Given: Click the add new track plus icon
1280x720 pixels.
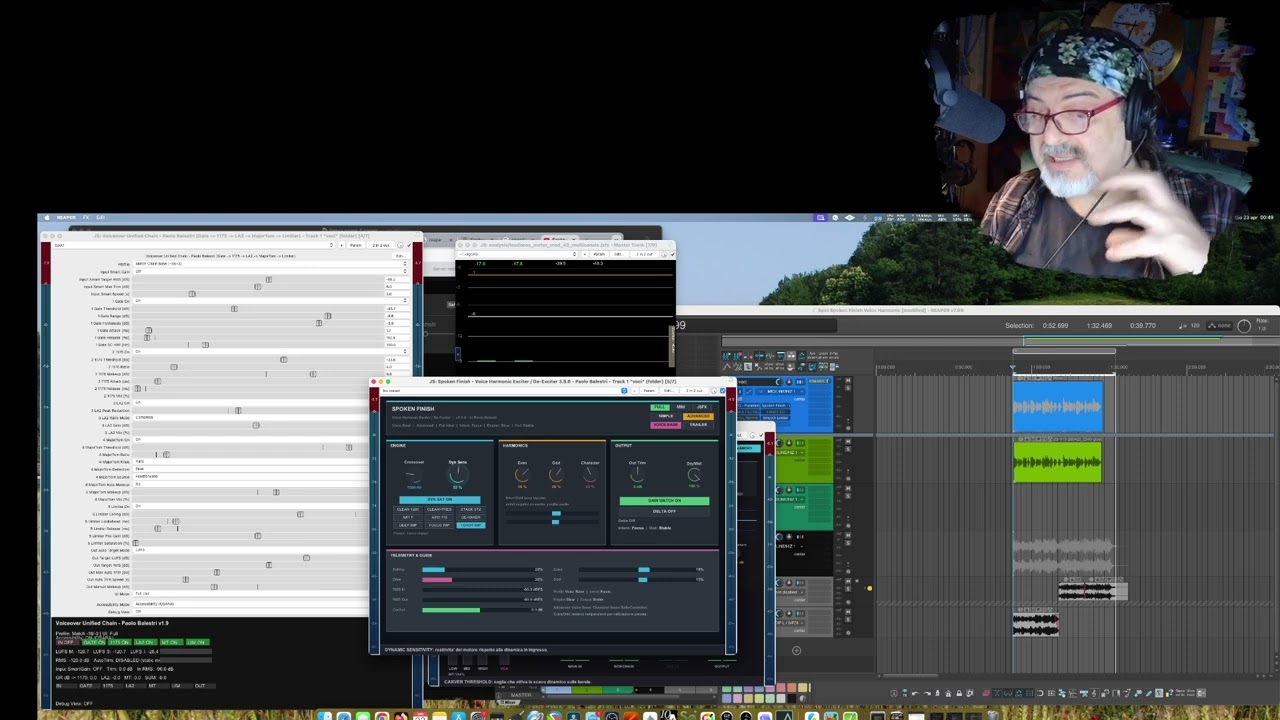Looking at the screenshot, I should coord(796,651).
